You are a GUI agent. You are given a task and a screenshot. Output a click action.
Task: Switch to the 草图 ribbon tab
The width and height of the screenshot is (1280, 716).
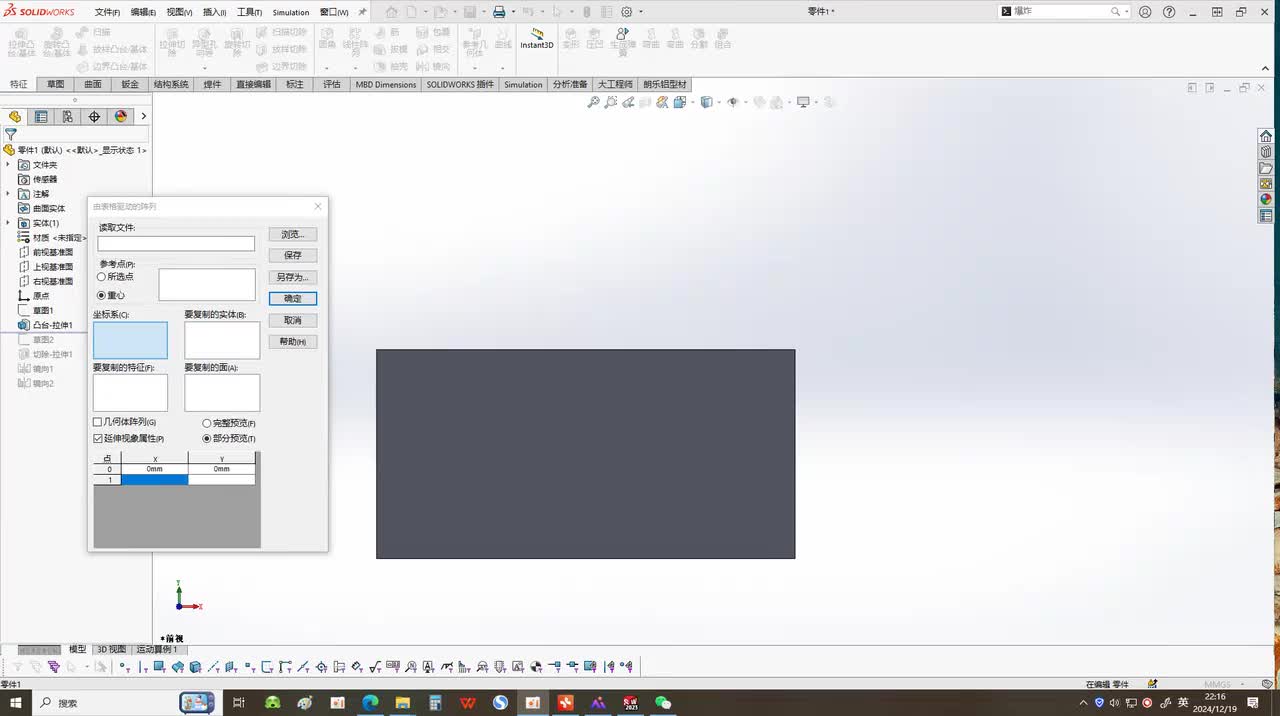[x=55, y=85]
